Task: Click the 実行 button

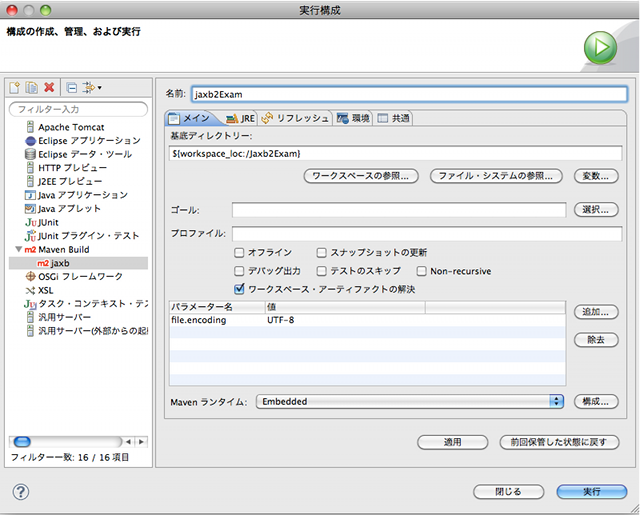Action: tap(591, 491)
